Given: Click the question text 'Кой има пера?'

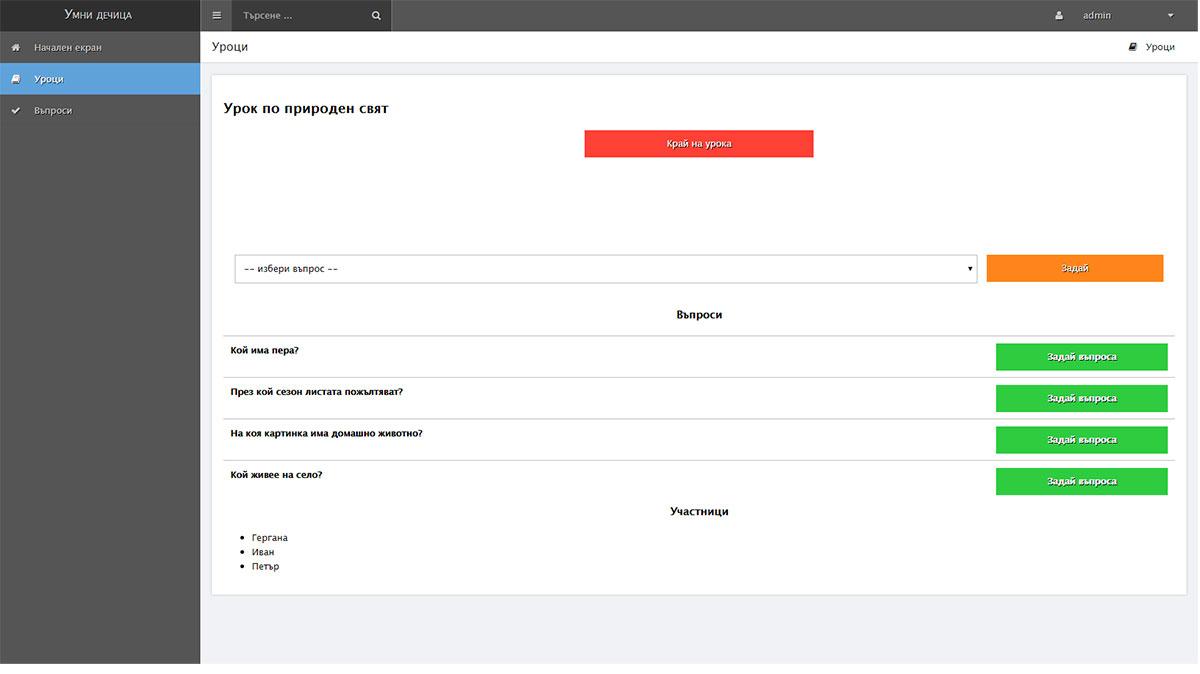Looking at the screenshot, I should [x=265, y=350].
